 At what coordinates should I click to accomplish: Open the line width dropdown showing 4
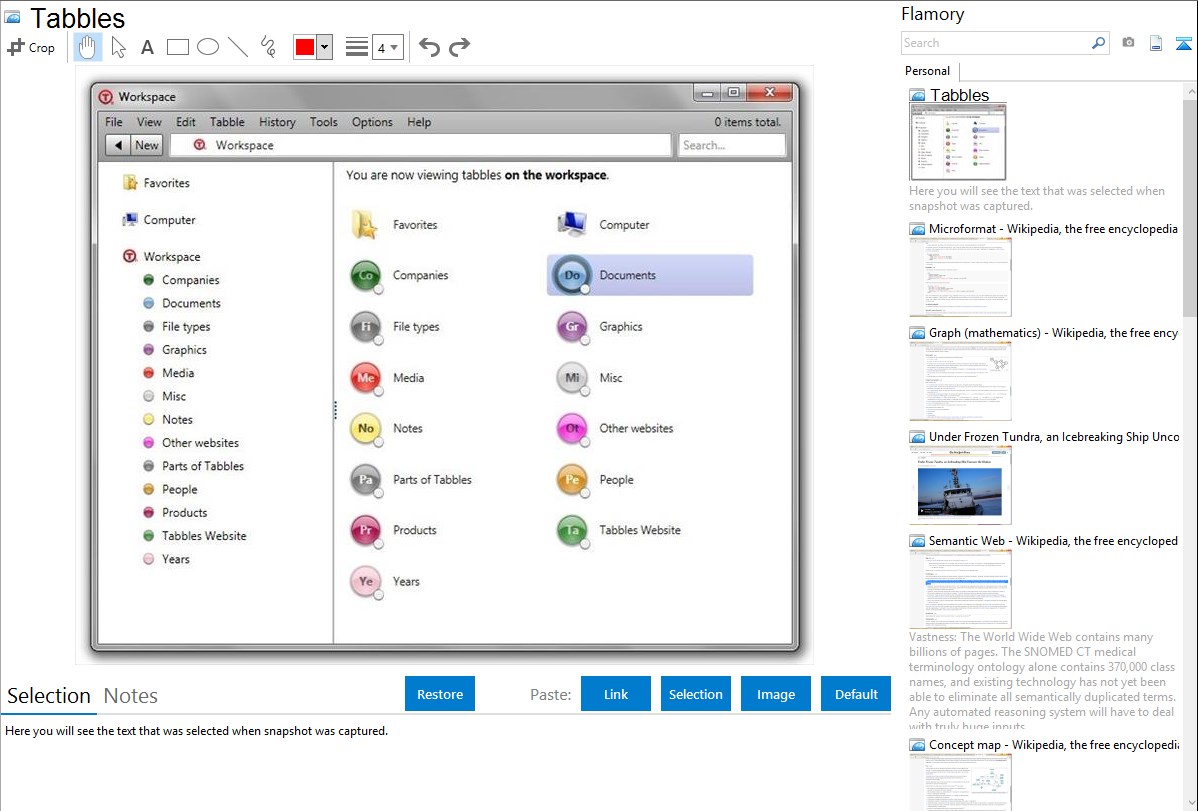[x=387, y=47]
